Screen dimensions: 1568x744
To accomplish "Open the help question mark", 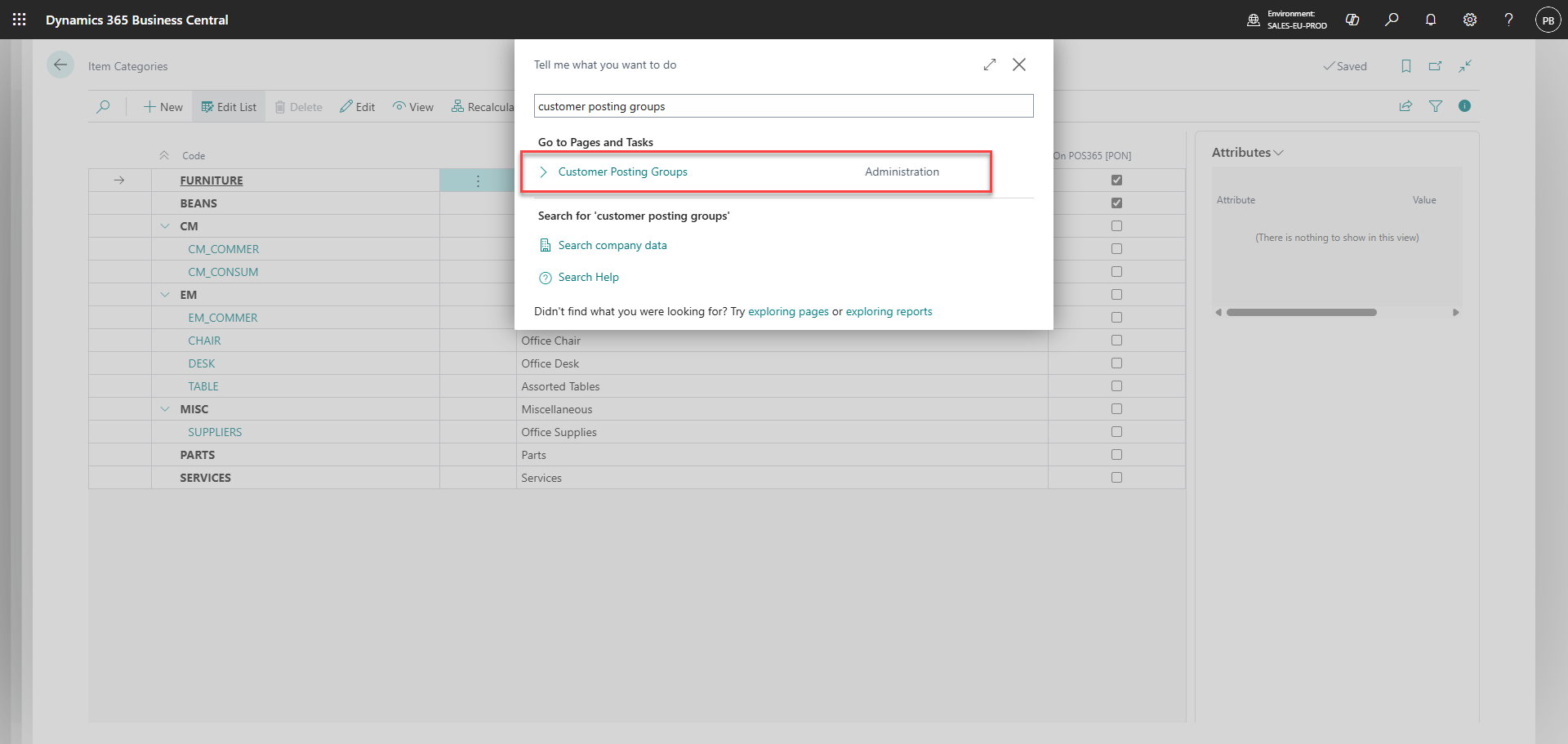I will point(1509,20).
